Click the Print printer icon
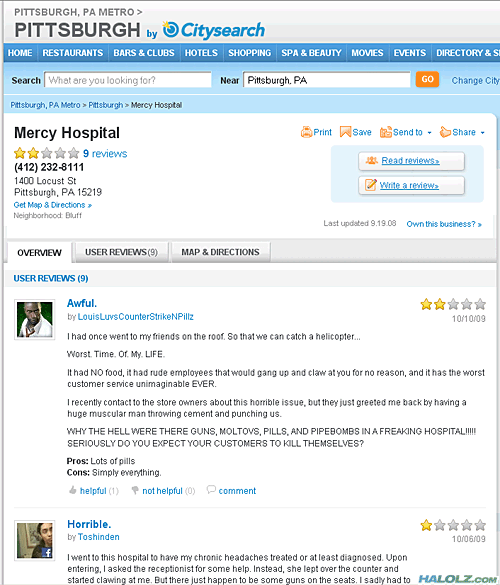 point(306,132)
